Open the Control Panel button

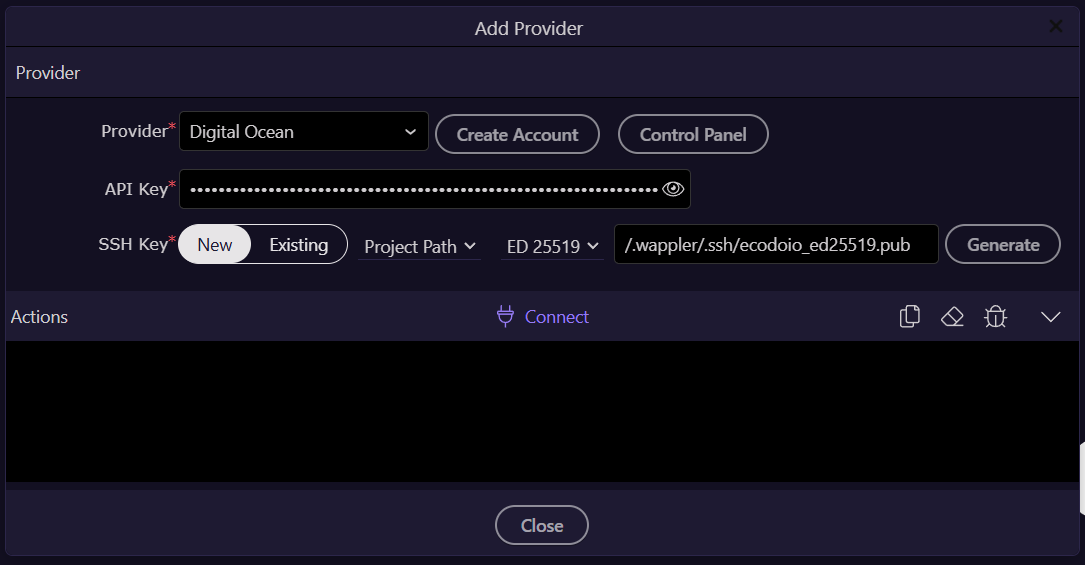pos(693,135)
